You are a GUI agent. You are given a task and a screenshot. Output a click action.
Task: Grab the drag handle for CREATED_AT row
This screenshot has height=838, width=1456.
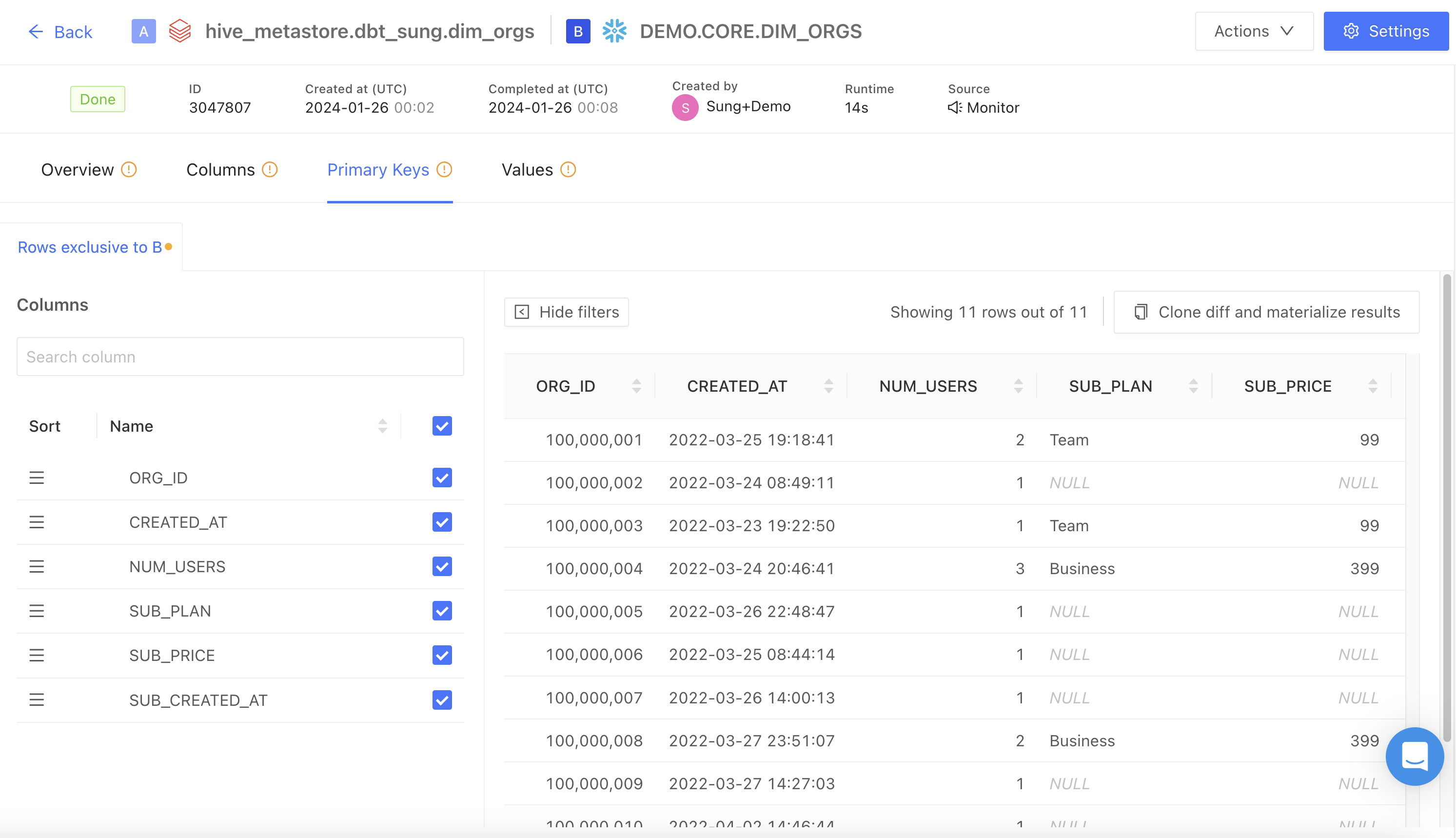(37, 522)
